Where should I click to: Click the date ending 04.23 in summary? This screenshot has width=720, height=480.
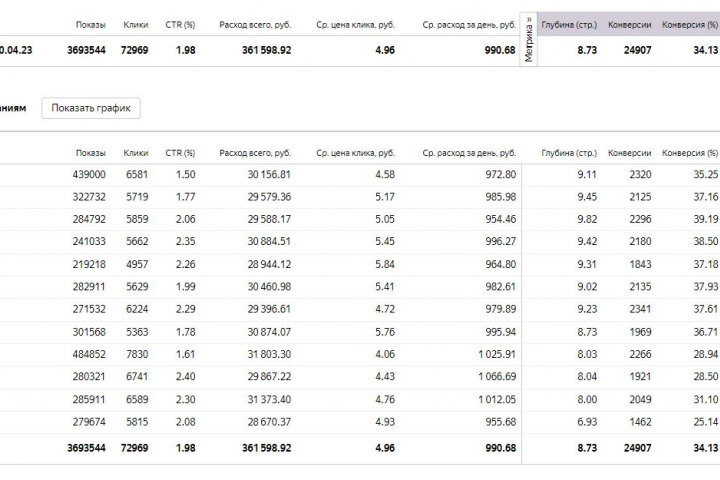17,50
